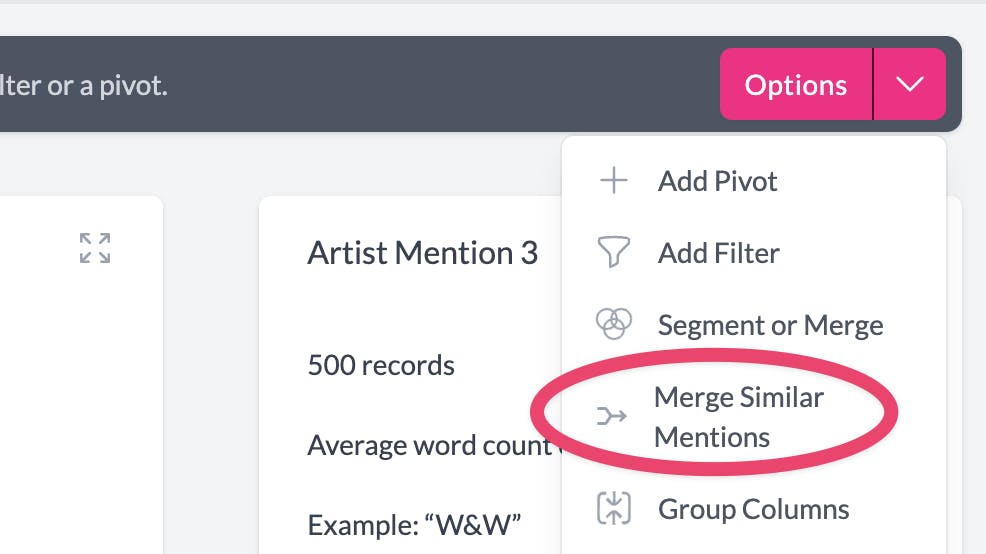
Task: Choose Add Filter from the menu
Action: (718, 253)
